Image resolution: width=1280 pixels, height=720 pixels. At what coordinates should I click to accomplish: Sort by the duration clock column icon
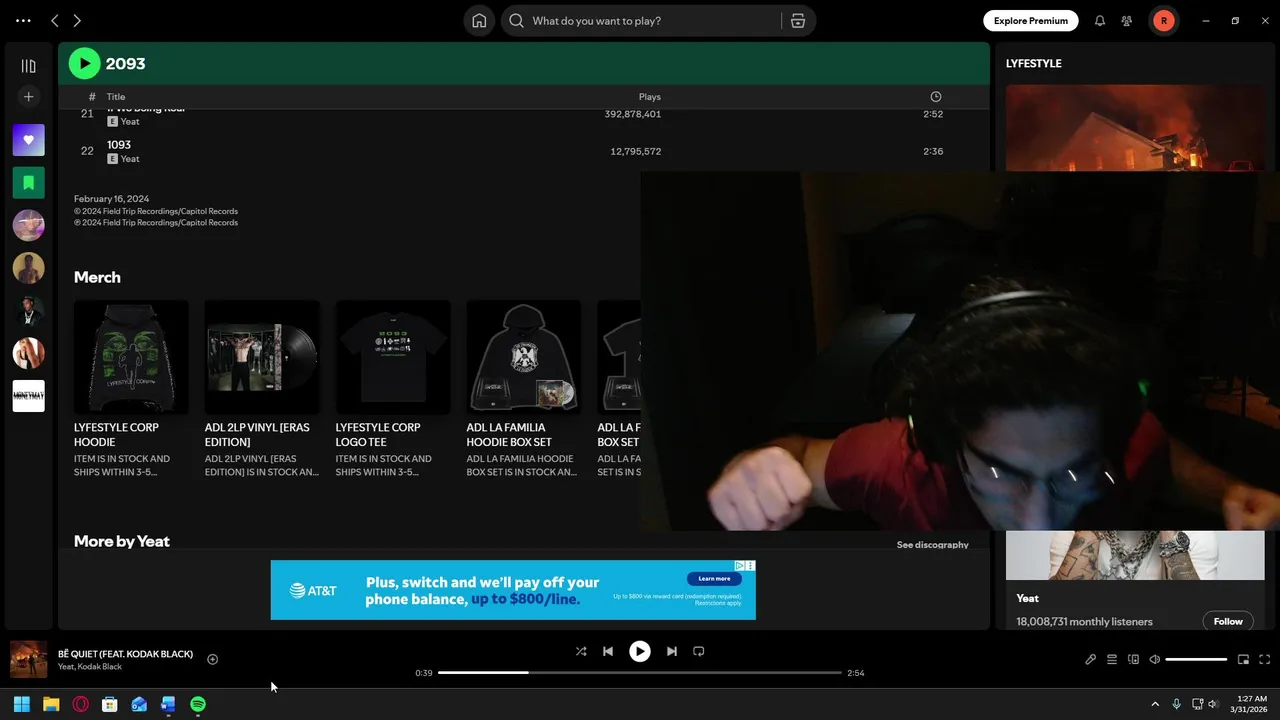936,97
